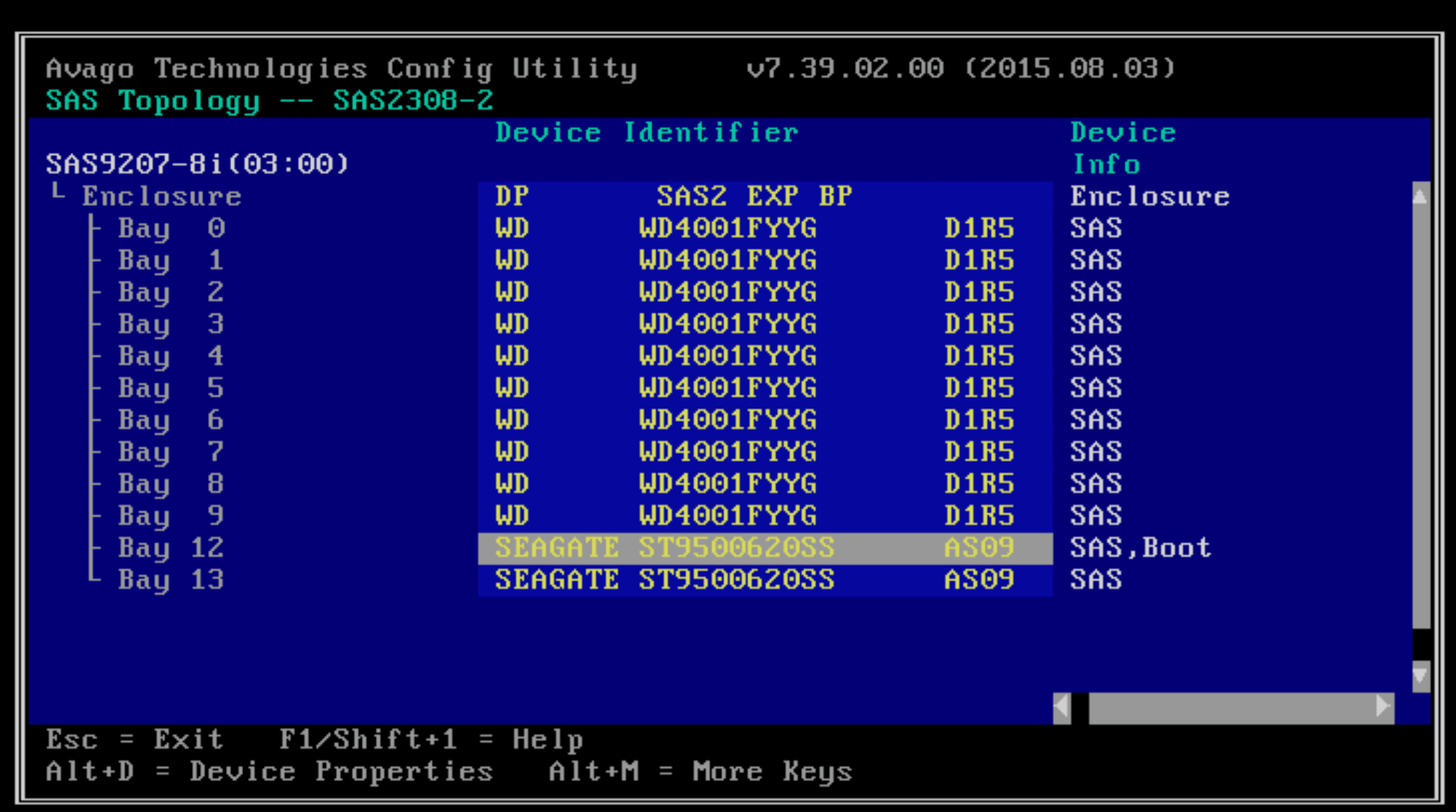Click the 'SAS,Boot' device info entry
This screenshot has height=812, width=1456.
point(1141,548)
